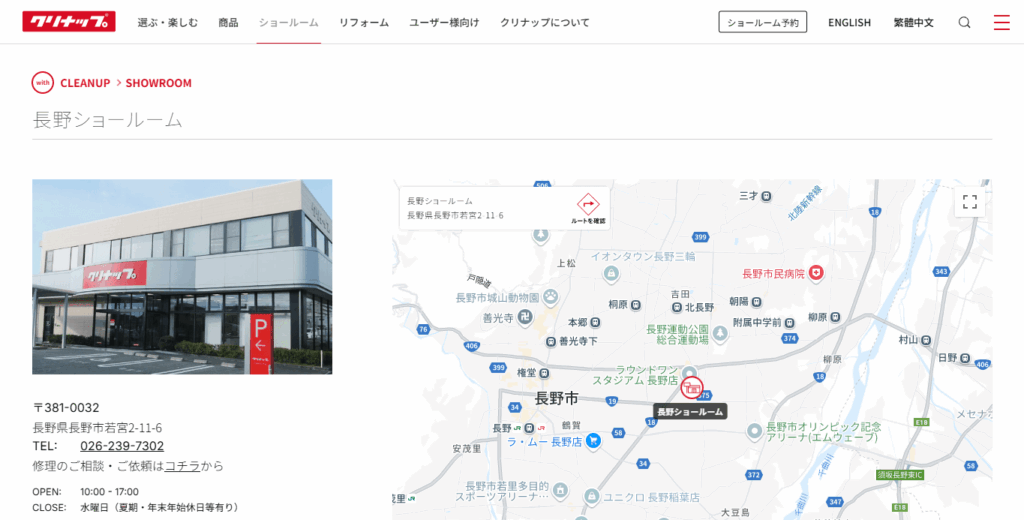Viewport: 1024px width, 520px height.
Task: Click the red 長野ショールーム map pin
Action: [692, 388]
